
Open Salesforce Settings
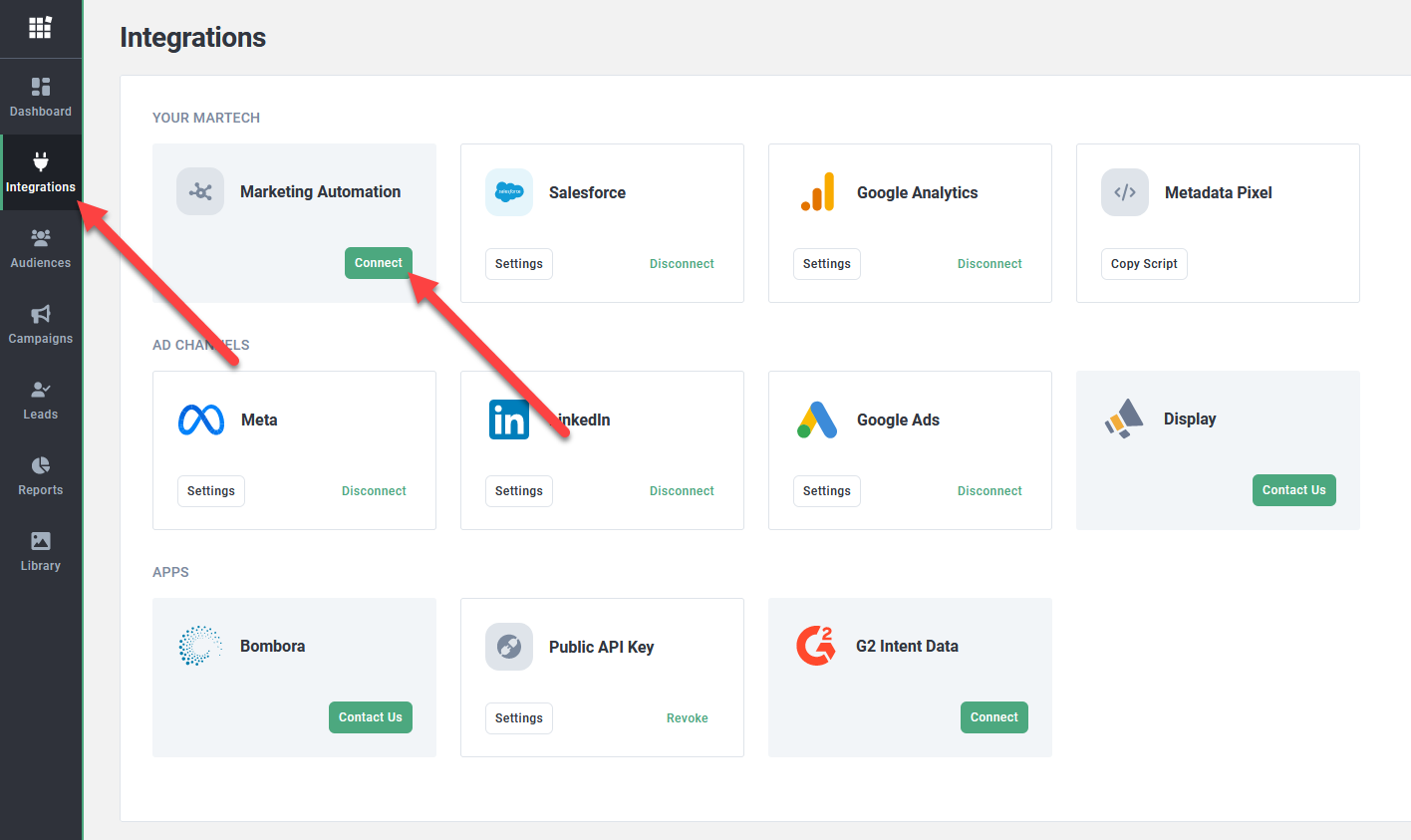pyautogui.click(x=519, y=264)
